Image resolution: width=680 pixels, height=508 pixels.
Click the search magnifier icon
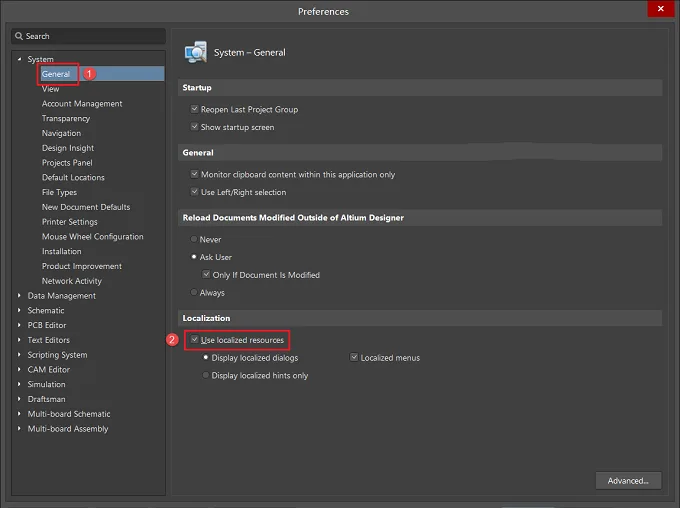click(x=19, y=36)
